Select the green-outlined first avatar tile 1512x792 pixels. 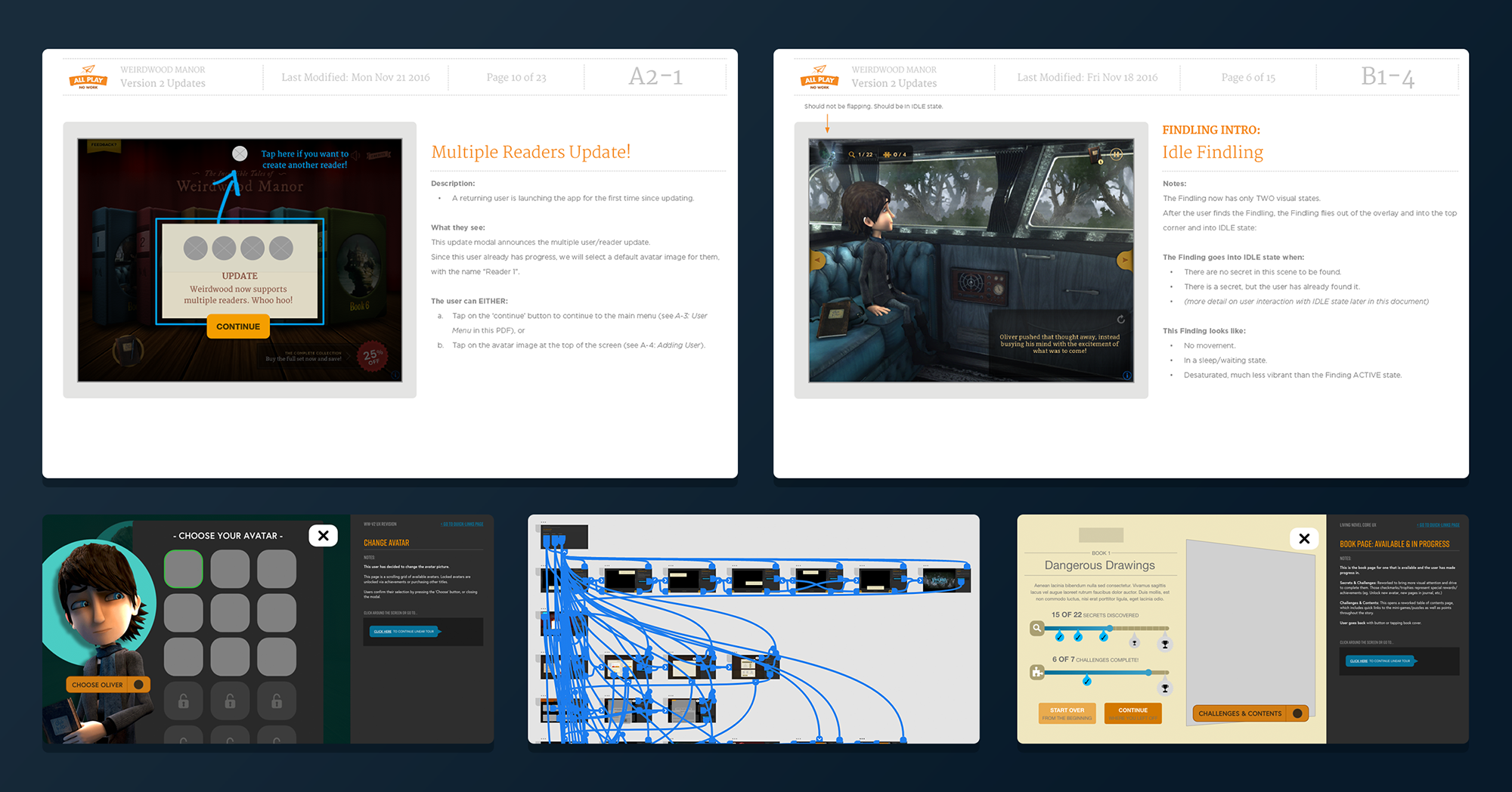183,568
